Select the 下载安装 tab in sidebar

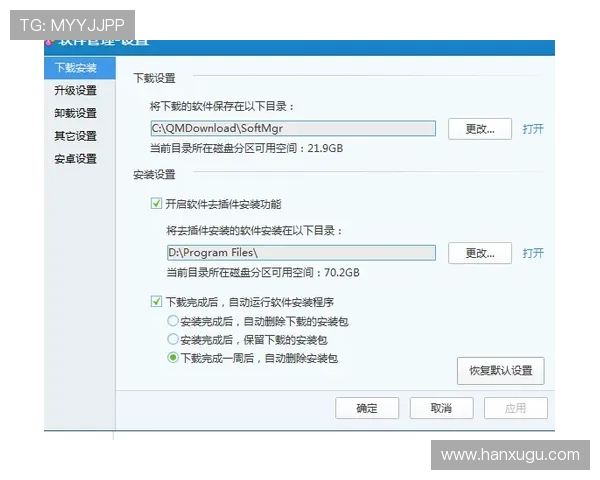80,68
